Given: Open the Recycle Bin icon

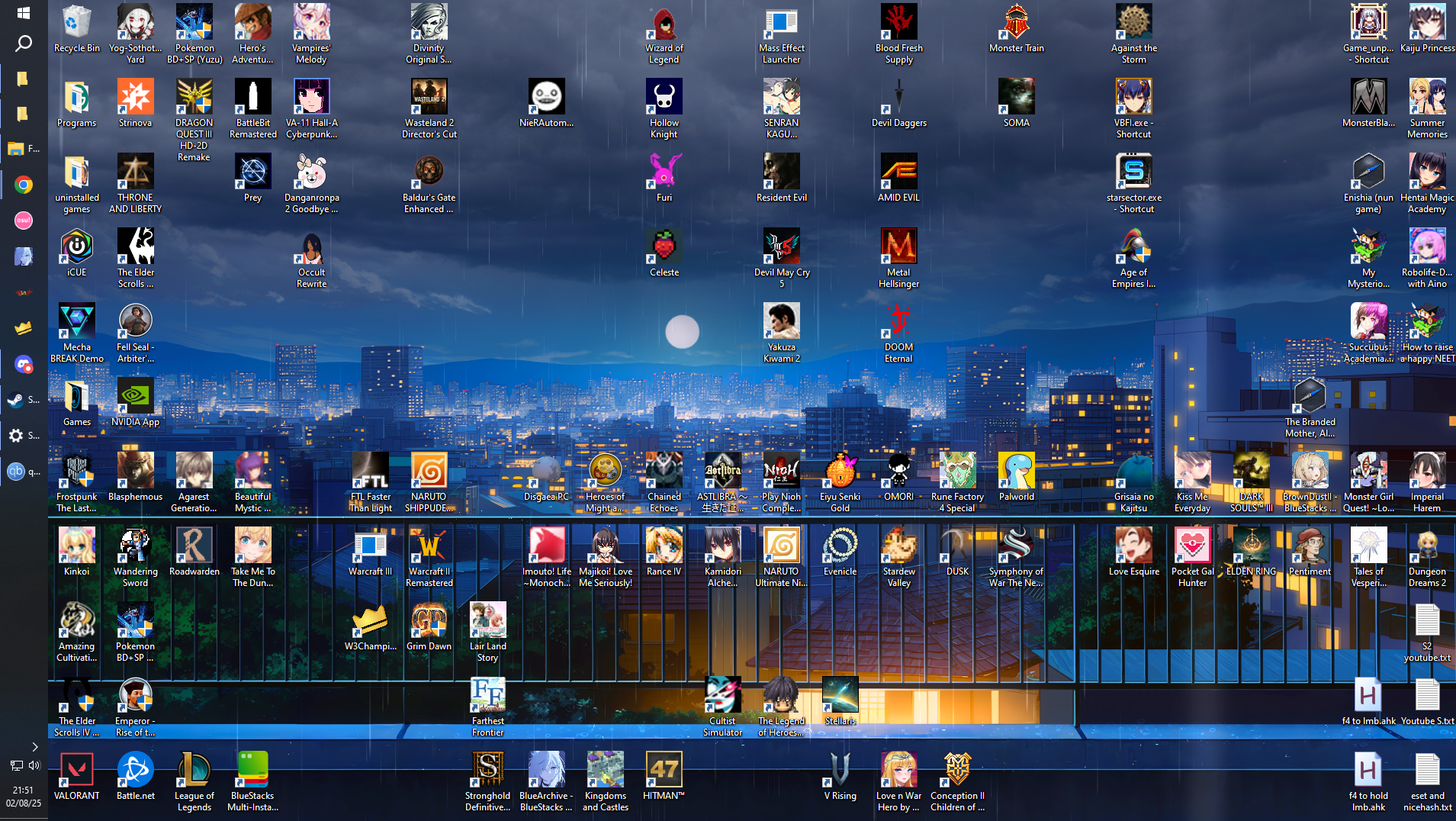Looking at the screenshot, I should (x=76, y=29).
